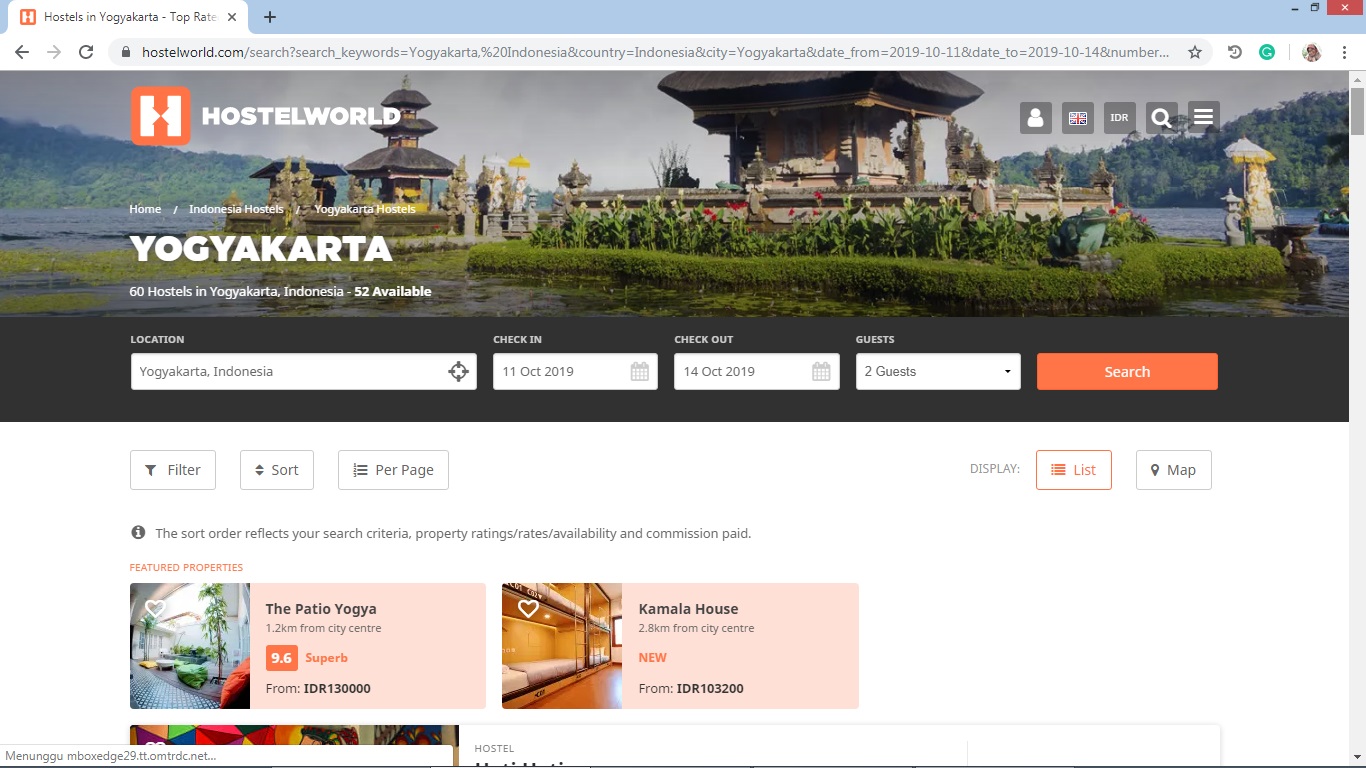Click the '52 Available' text

(393, 292)
